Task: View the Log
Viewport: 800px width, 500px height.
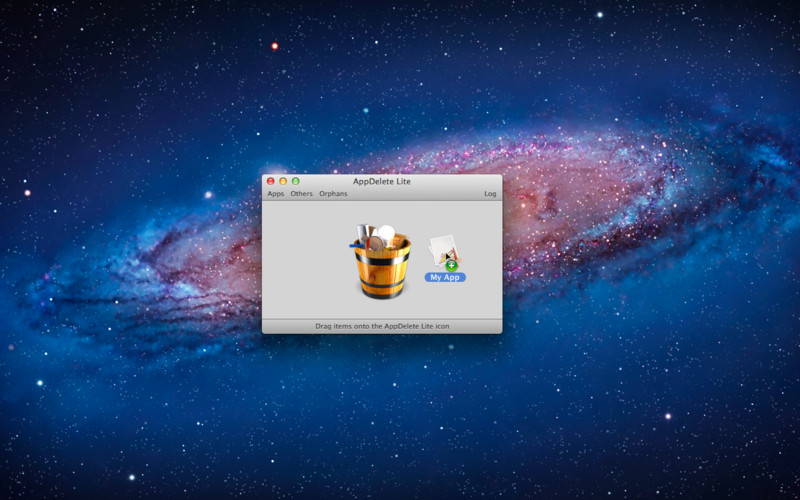Action: tap(490, 194)
